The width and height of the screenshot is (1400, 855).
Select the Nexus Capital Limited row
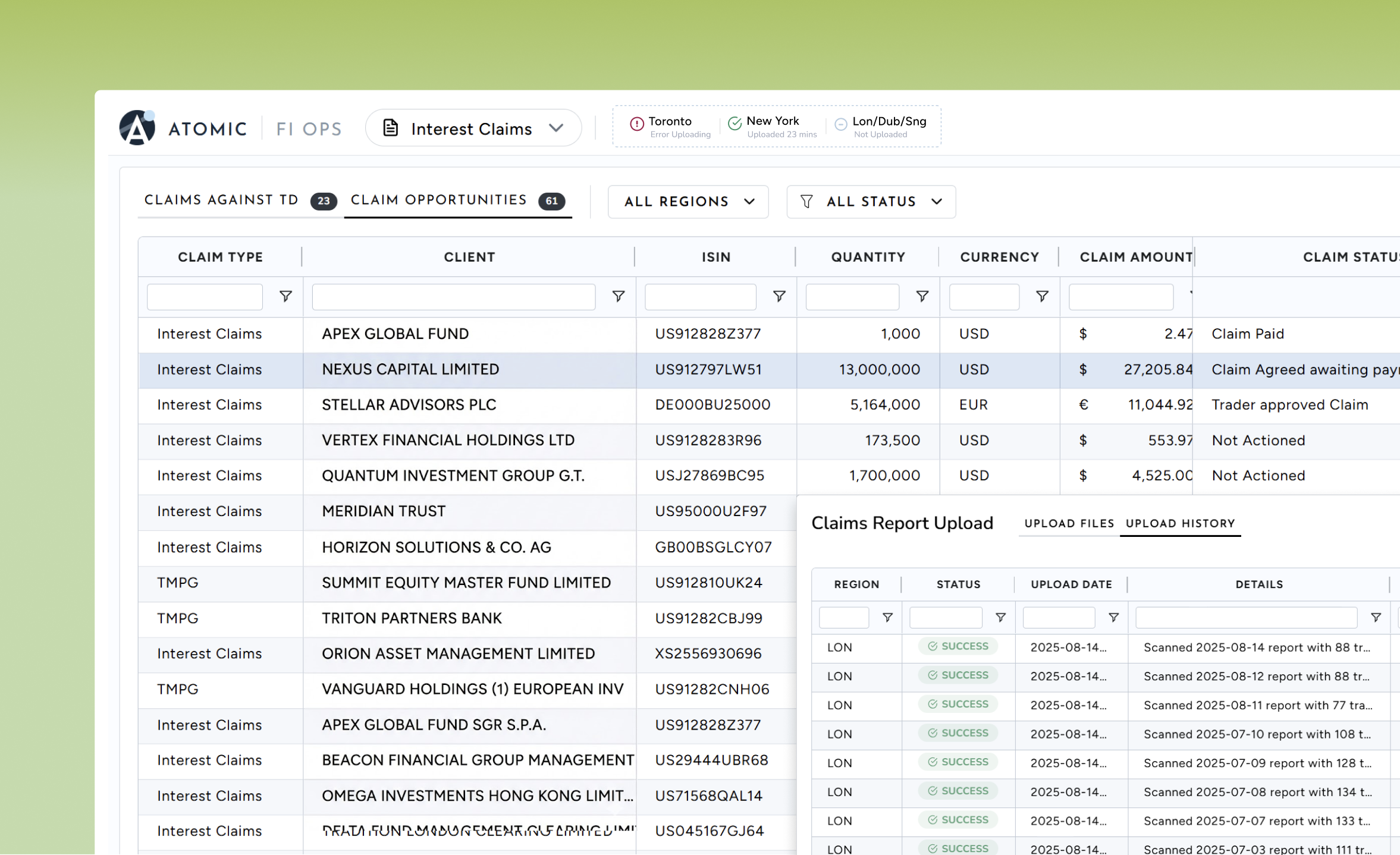[x=410, y=369]
